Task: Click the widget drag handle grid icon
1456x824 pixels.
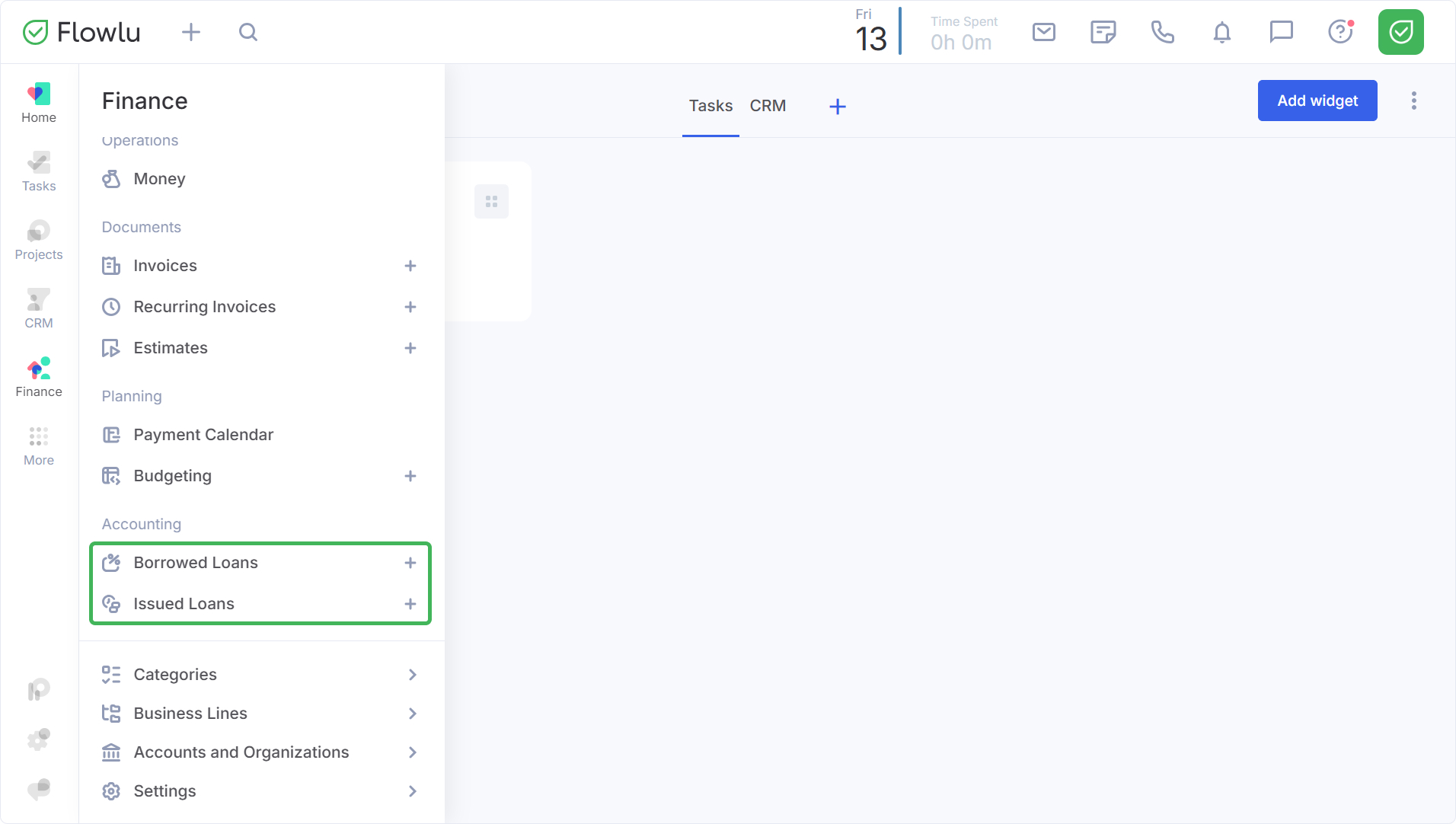Action: pyautogui.click(x=491, y=202)
